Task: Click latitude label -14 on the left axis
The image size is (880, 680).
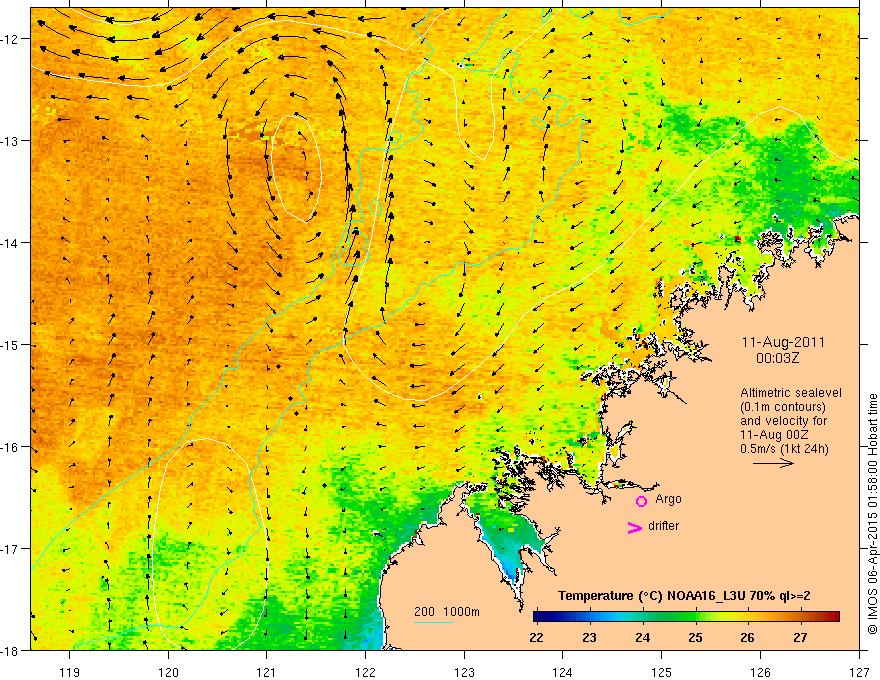Action: pyautogui.click(x=11, y=242)
